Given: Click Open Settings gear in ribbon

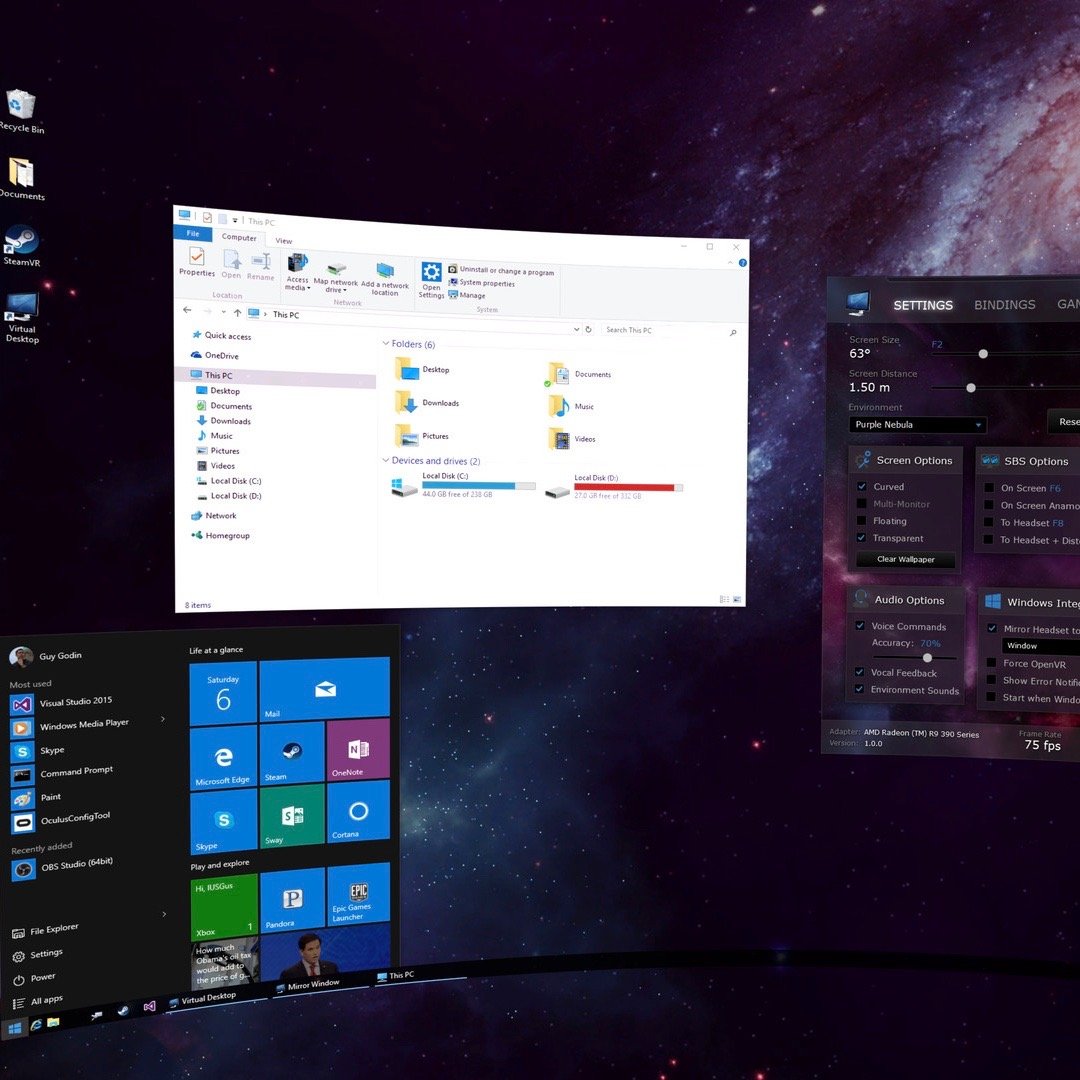Looking at the screenshot, I should pyautogui.click(x=431, y=280).
